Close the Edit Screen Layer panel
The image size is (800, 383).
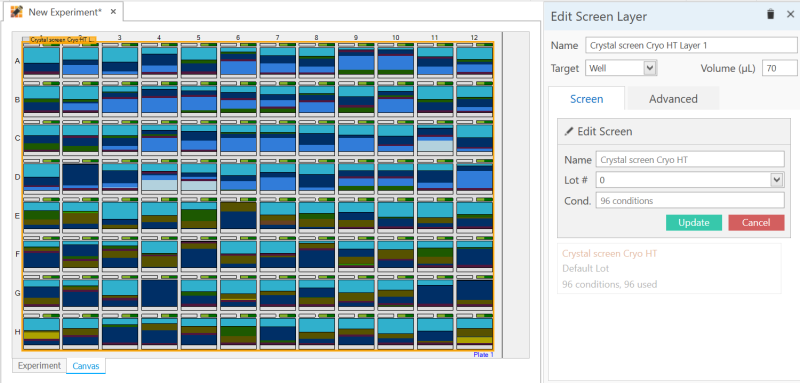[x=790, y=15]
